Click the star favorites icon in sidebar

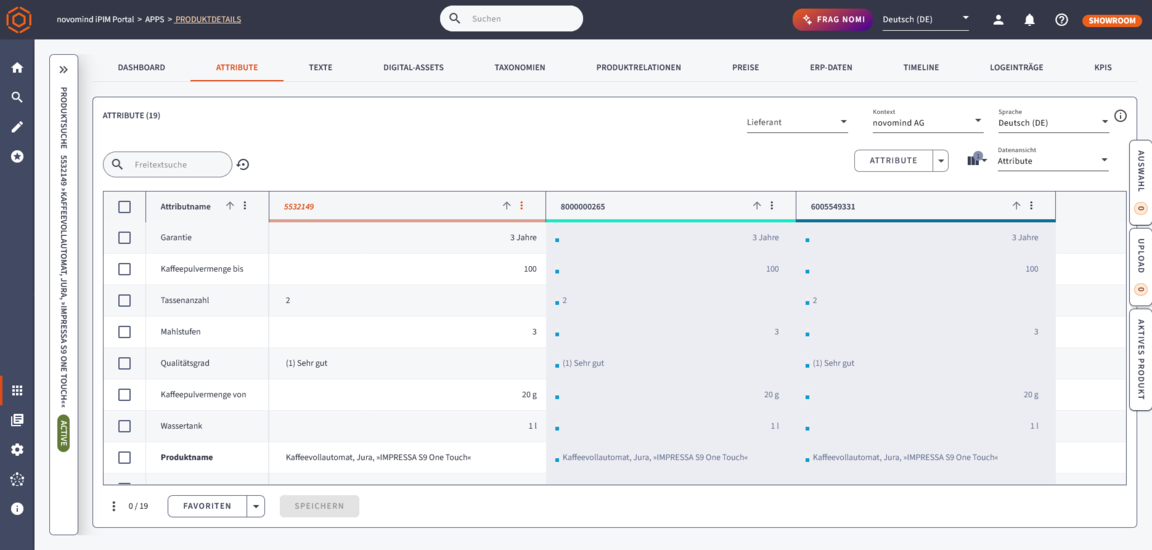point(17,157)
